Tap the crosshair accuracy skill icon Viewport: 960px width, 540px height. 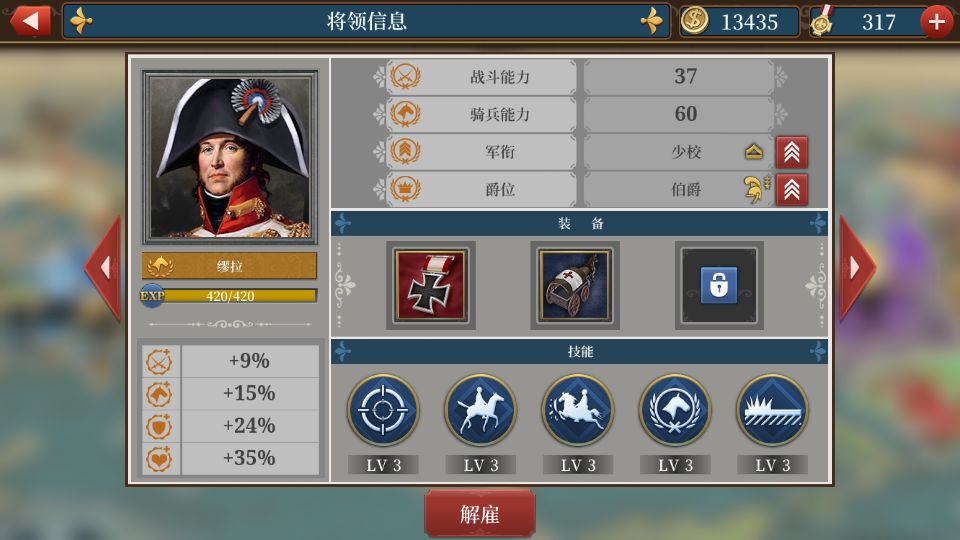click(383, 410)
